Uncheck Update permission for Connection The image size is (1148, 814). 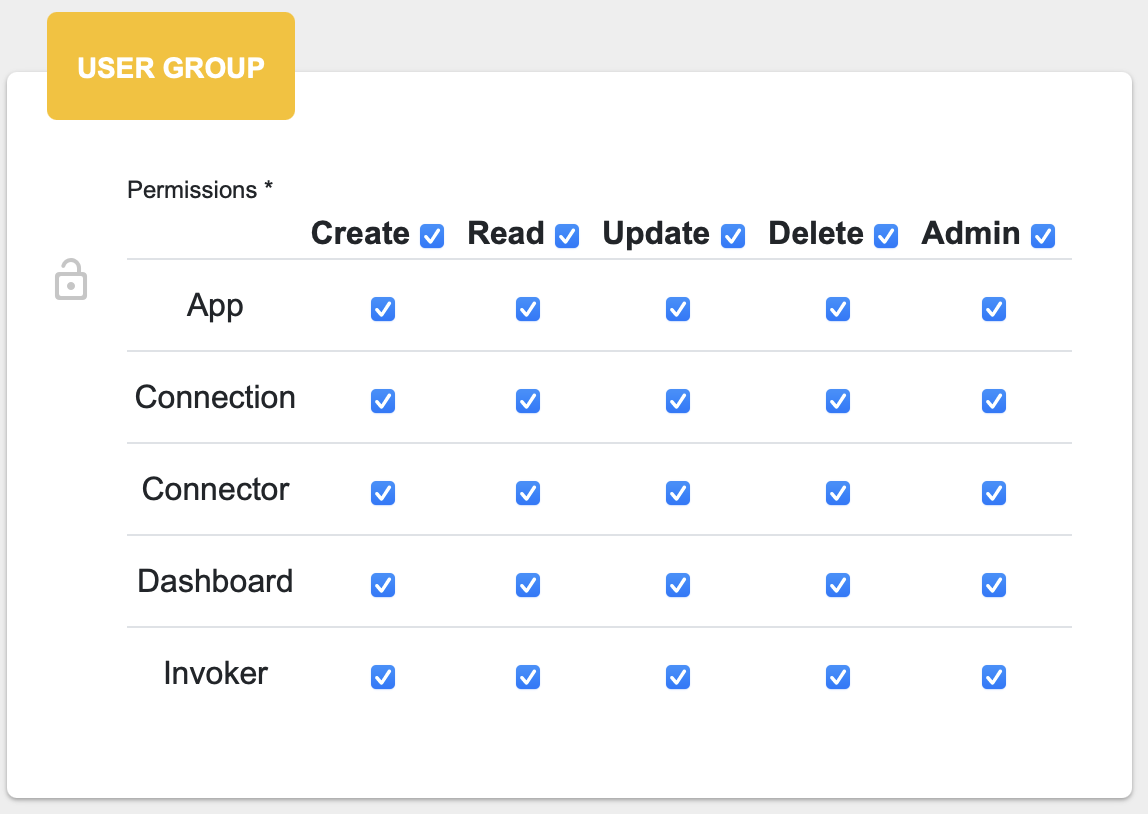coord(678,401)
